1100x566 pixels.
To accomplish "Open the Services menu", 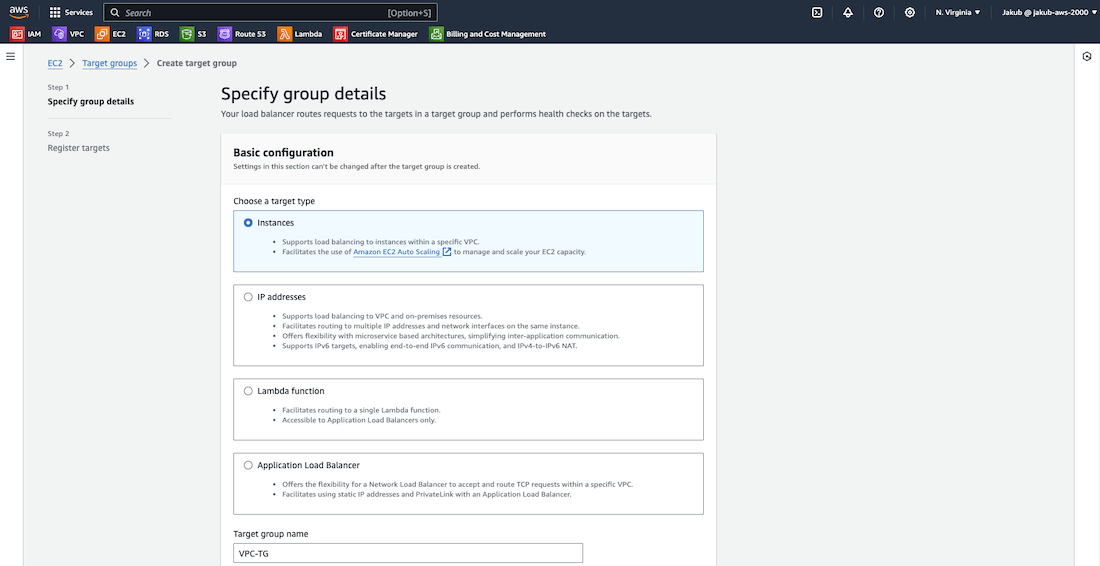I will [x=71, y=12].
